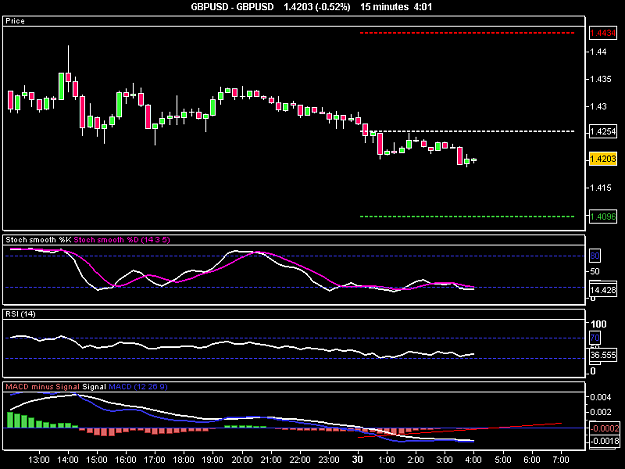
Task: Click the 1.44 price axis tick label
Action: (x=599, y=52)
